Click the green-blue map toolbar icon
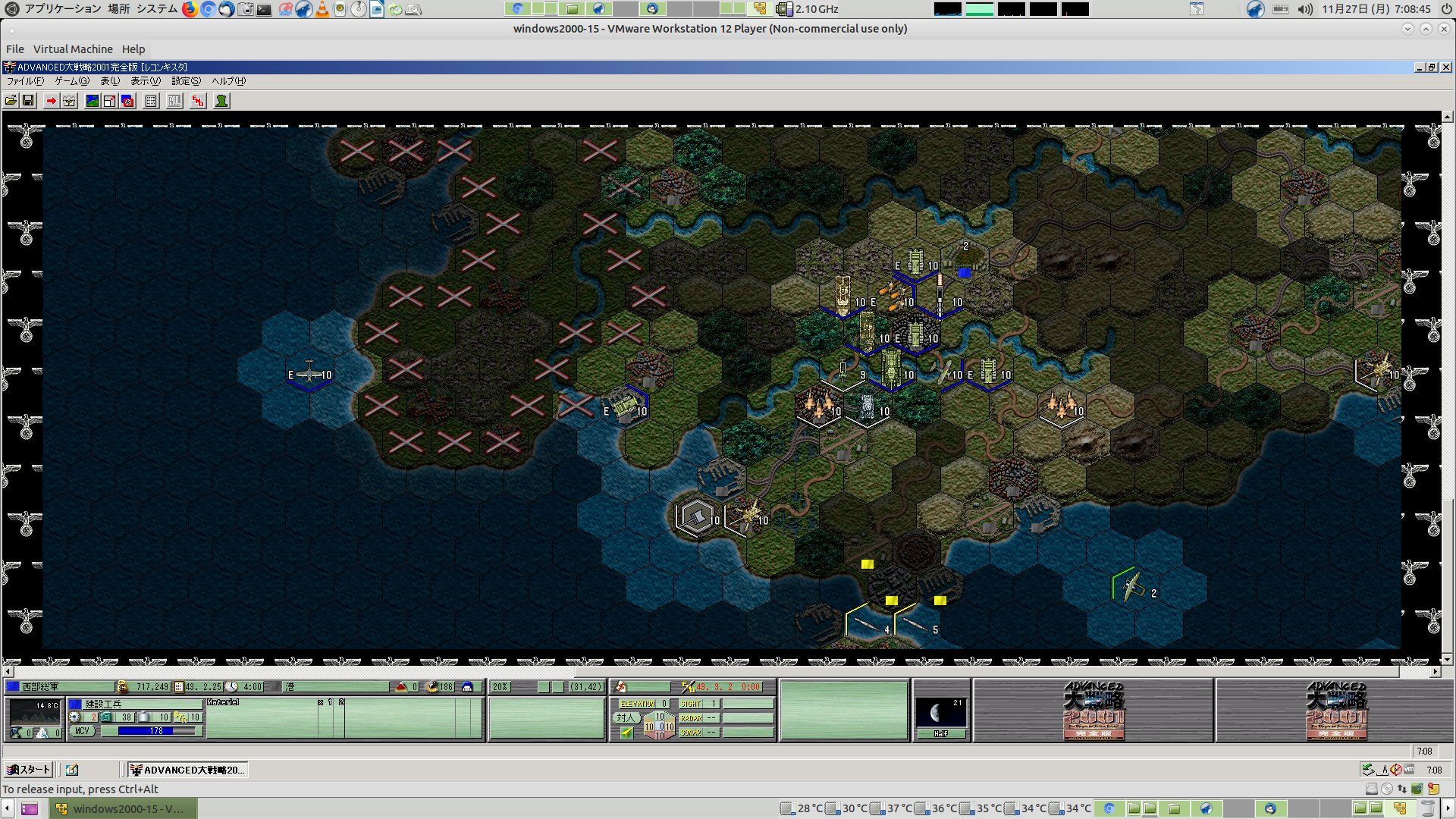1456x819 pixels. 92,101
